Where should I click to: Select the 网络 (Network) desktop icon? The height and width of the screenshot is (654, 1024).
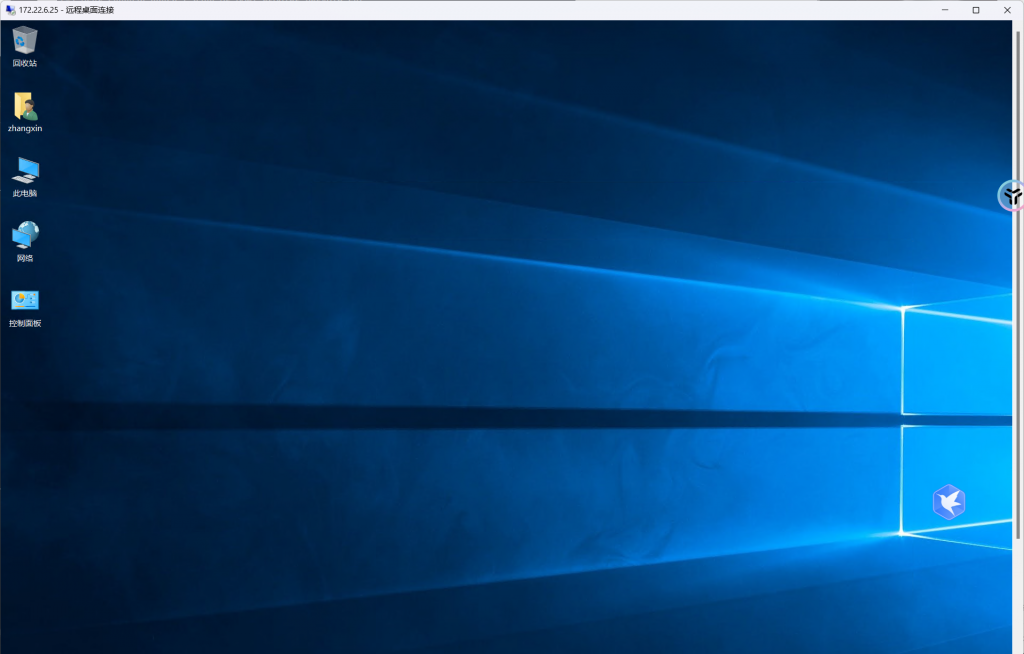click(25, 242)
